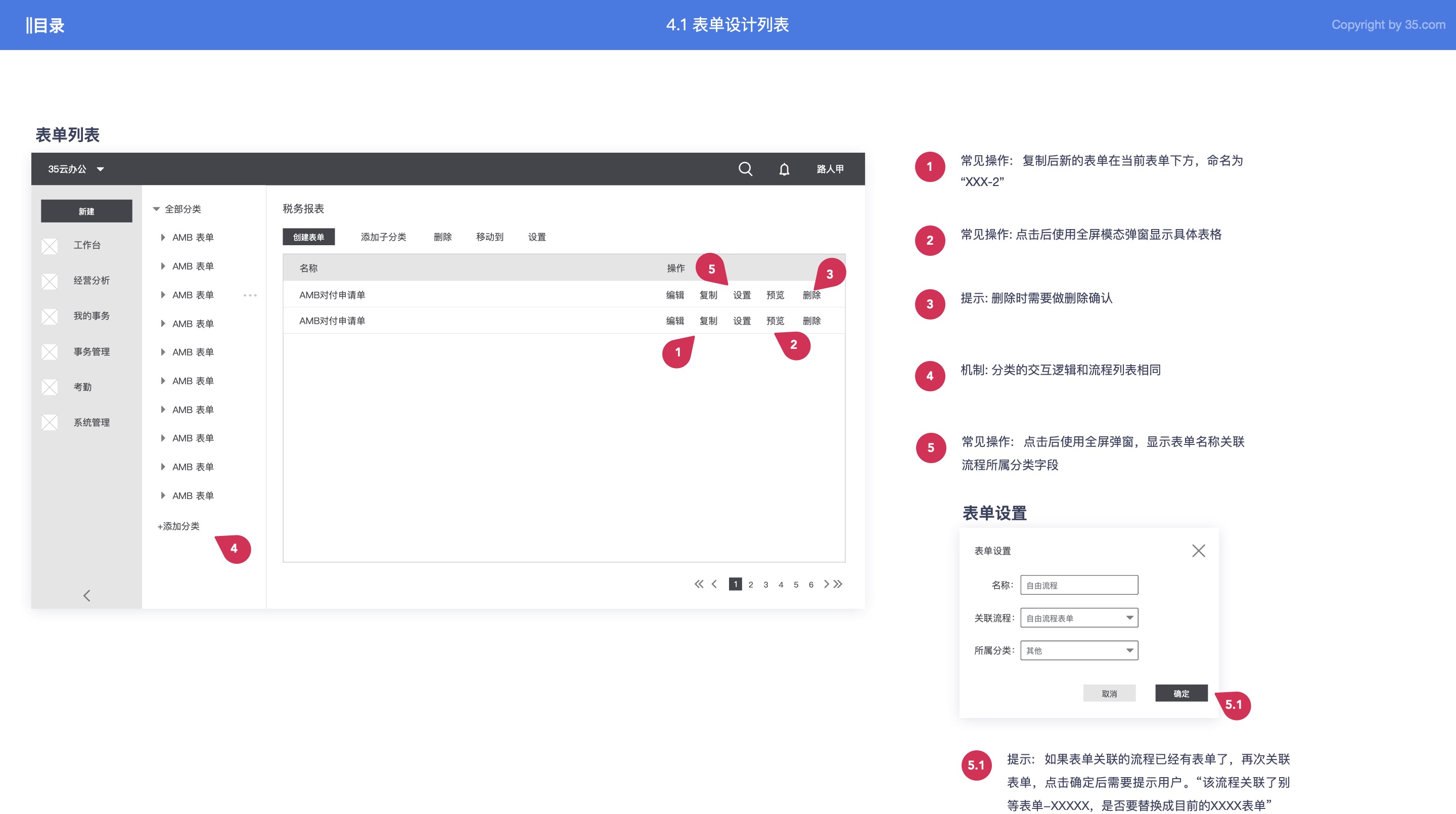The height and width of the screenshot is (814, 1456).
Task: Click 编辑 in first AMB对付申请单 row
Action: pyautogui.click(x=675, y=295)
